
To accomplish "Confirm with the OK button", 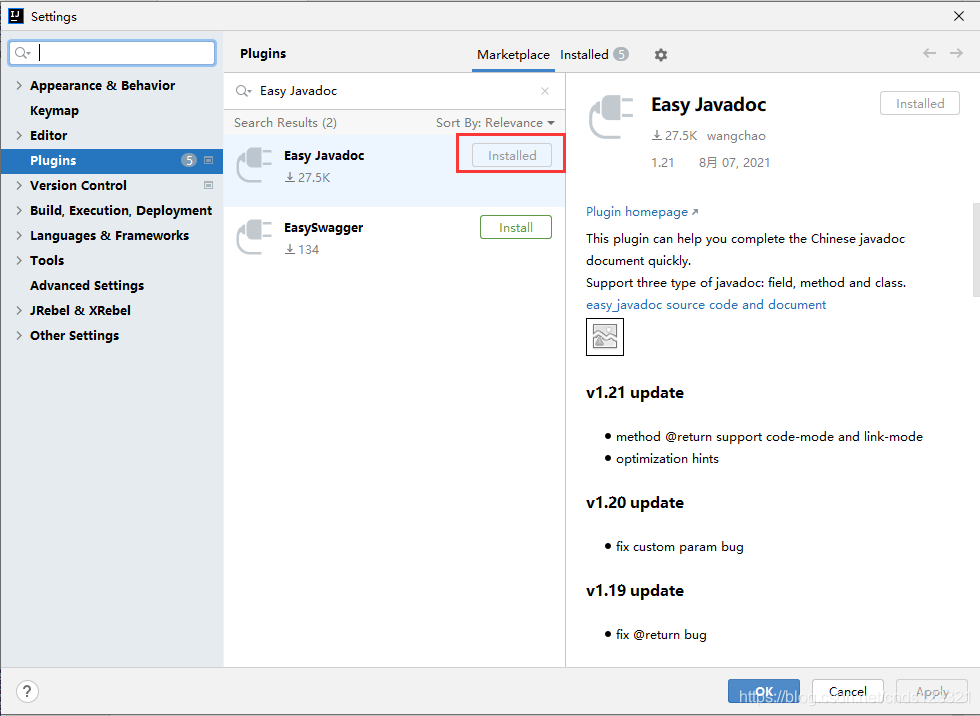I will pyautogui.click(x=764, y=691).
